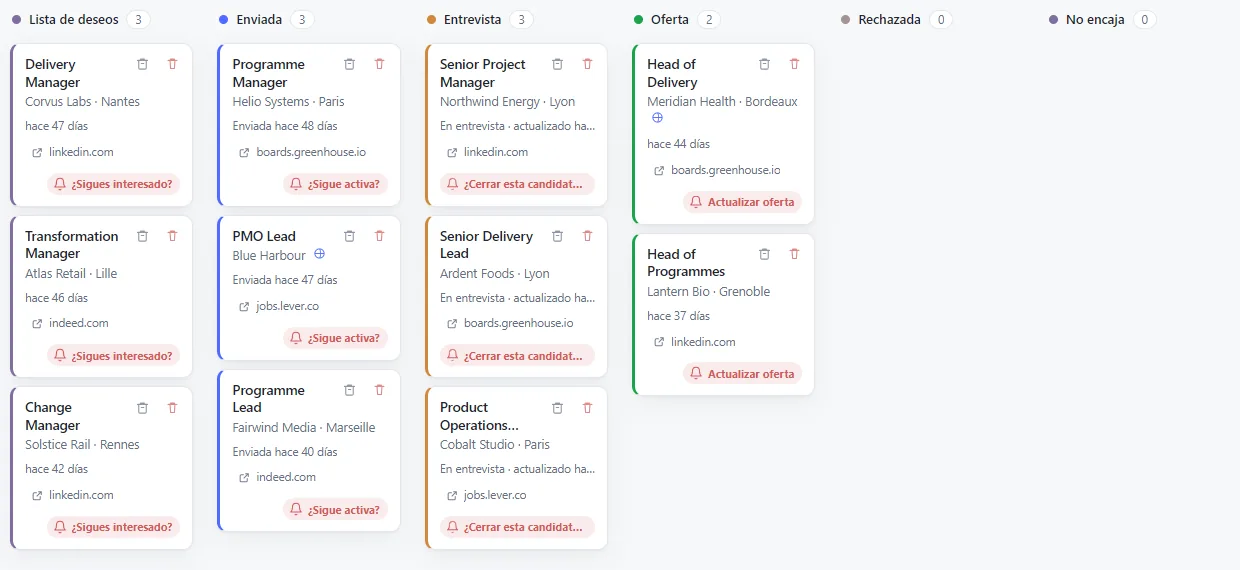Click the globe icon beside Blue Harbour
The height and width of the screenshot is (570, 1240).
tap(320, 254)
